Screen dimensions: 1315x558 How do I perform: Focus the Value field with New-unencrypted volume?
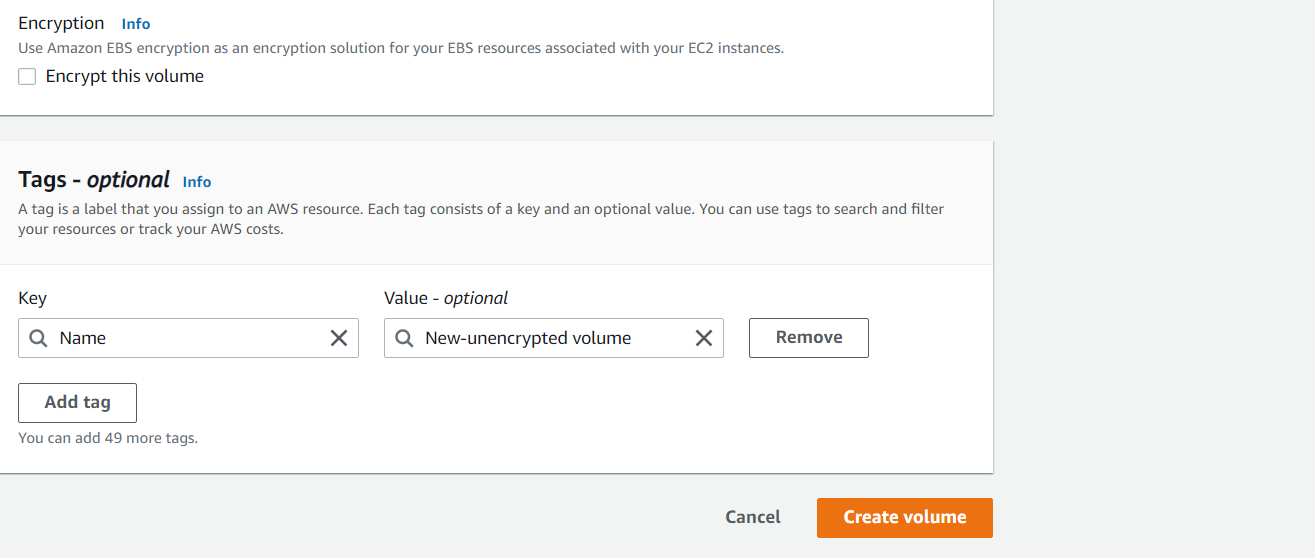tap(554, 338)
